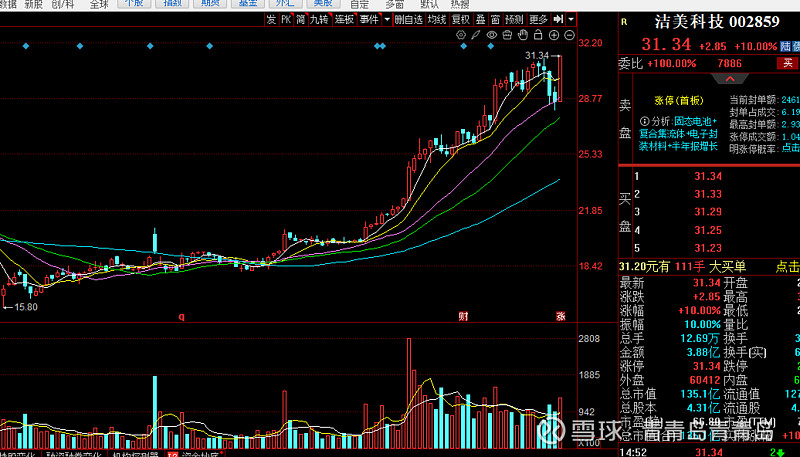Click the yellow R marker beside stock name
800x457 pixels.
(x=624, y=22)
